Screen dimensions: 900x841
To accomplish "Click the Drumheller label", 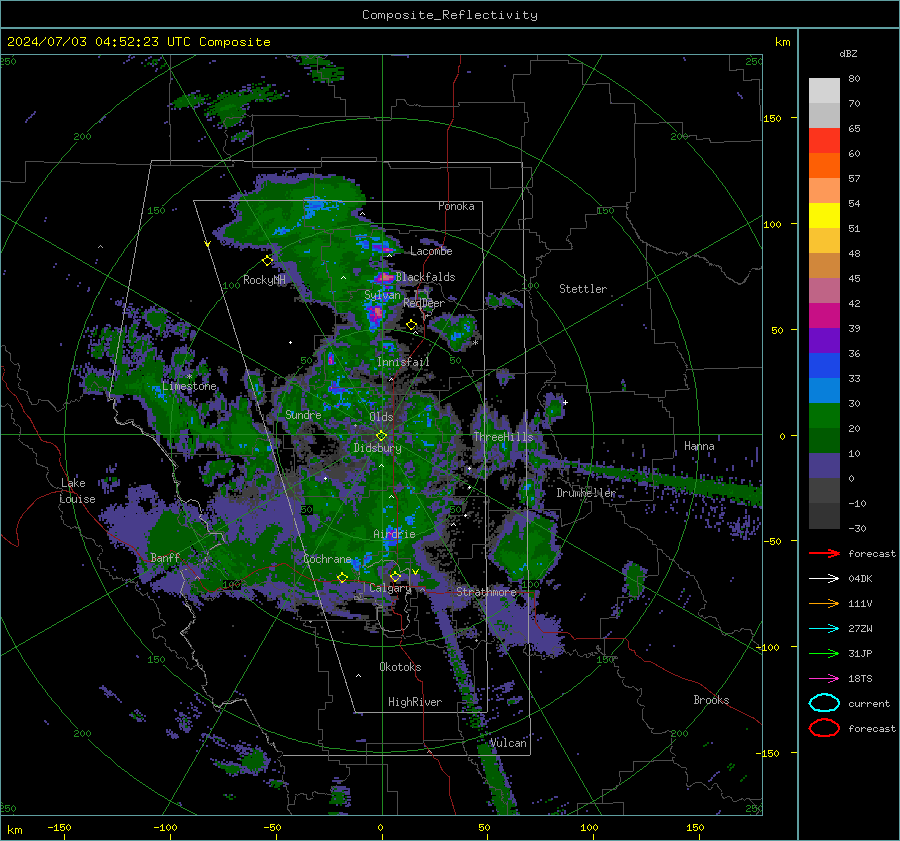I will click(x=586, y=493).
